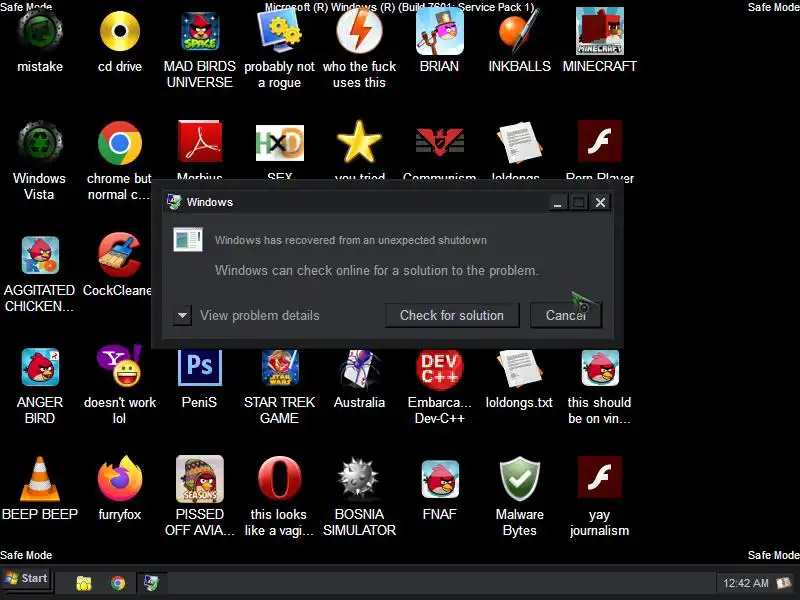Open 'doesn't work lol' Yahoo Messenger icon

pyautogui.click(x=120, y=366)
